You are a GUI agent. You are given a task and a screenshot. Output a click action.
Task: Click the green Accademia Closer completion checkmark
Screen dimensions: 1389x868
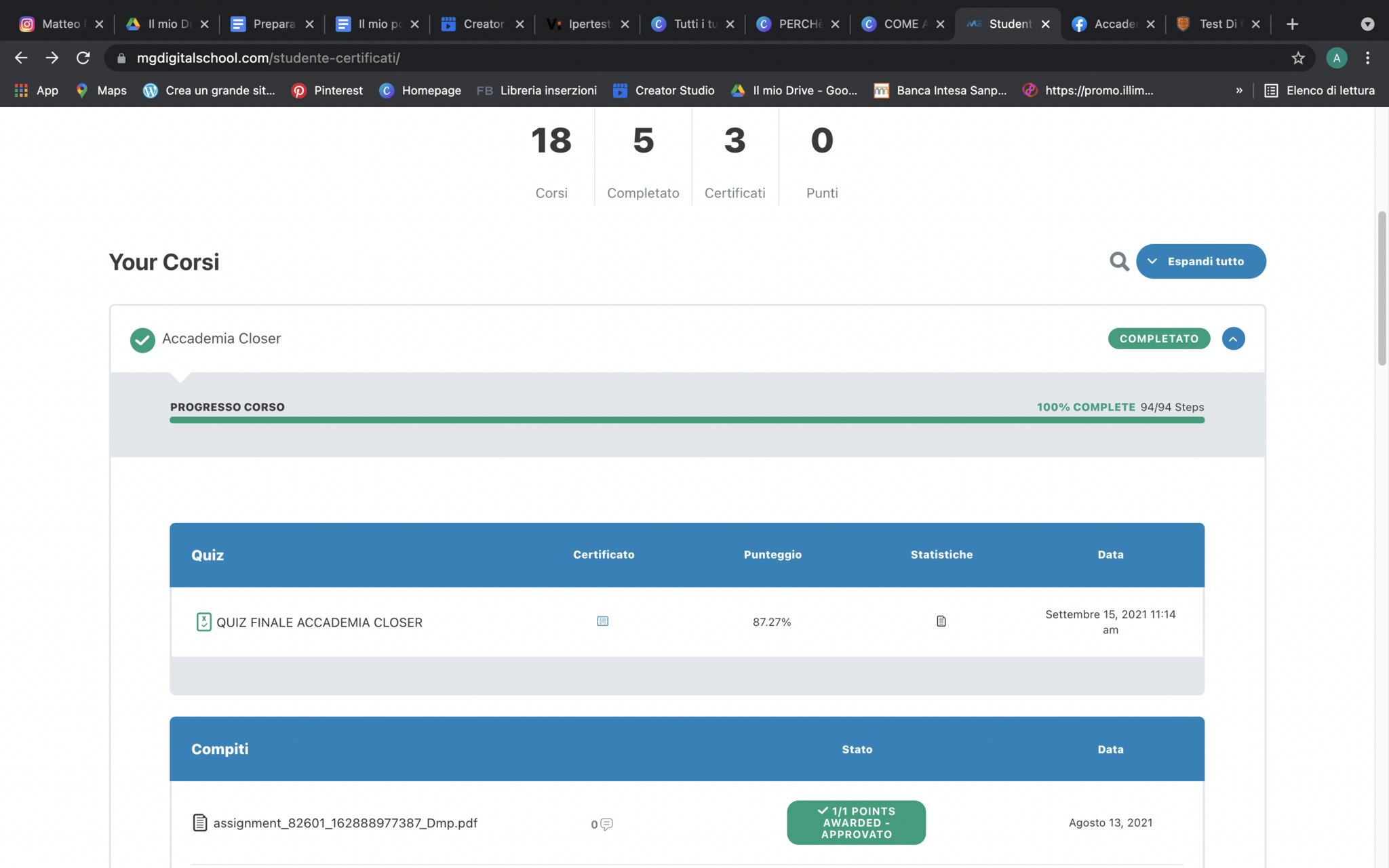142,340
